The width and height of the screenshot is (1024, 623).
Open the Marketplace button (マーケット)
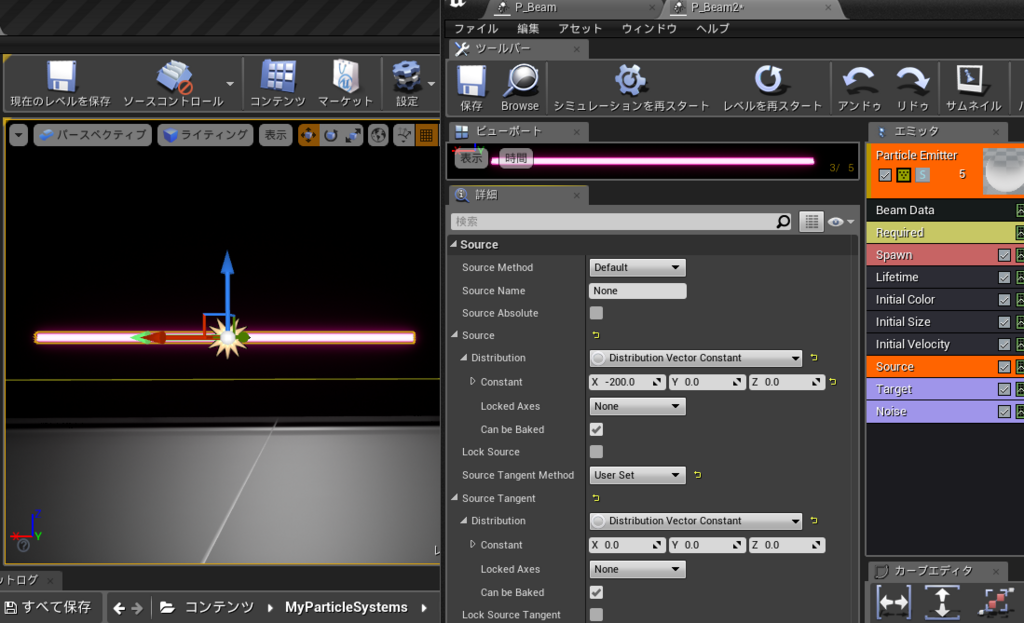pyautogui.click(x=345, y=84)
